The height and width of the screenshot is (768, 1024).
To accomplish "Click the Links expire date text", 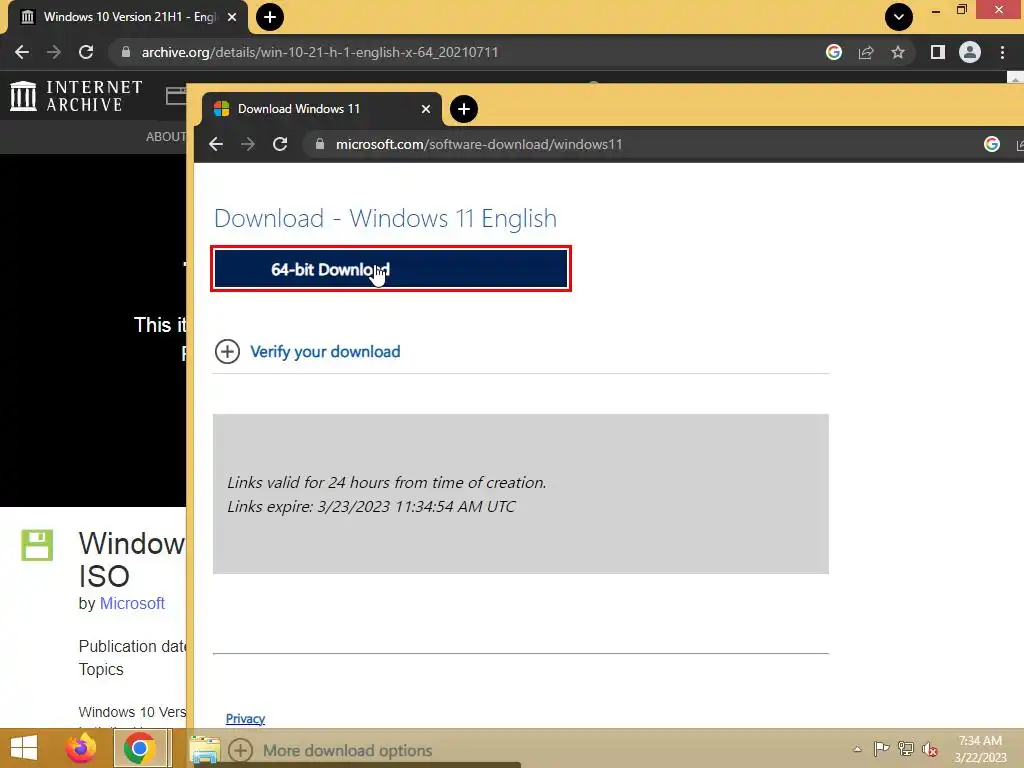I will (x=371, y=507).
